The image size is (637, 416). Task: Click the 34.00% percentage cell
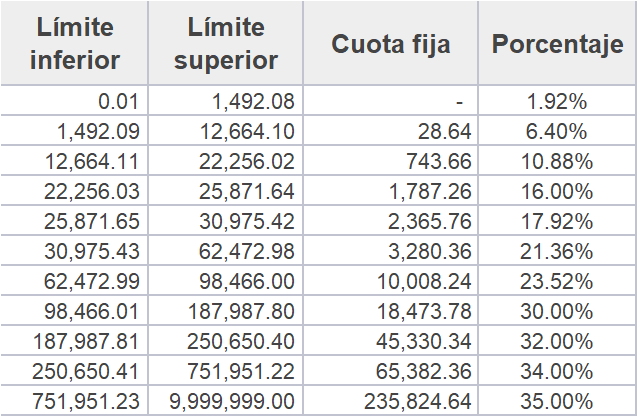[x=557, y=371]
